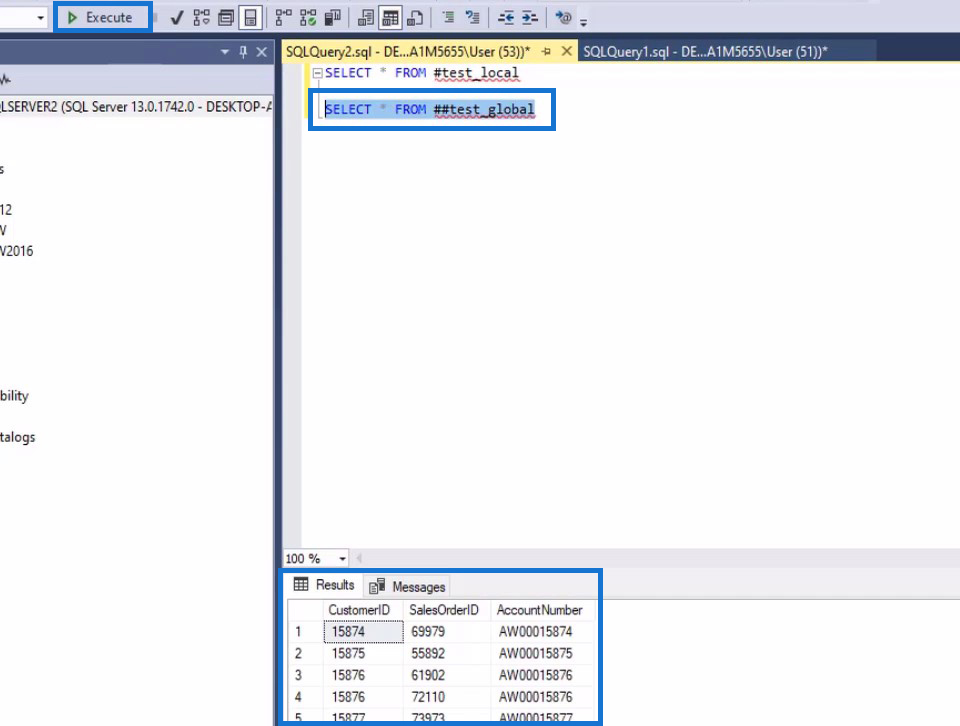Toggle Include Client Statistics icon
This screenshot has height=726, width=960.
pyautogui.click(x=332, y=18)
